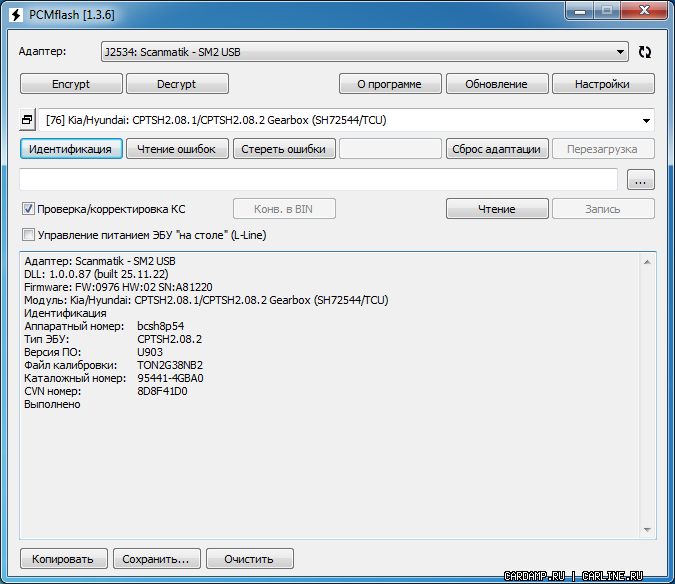Enable Управление питанием ЭБУ "на столе" checkbox
Viewport: 675px width, 584px height.
pyautogui.click(x=28, y=235)
